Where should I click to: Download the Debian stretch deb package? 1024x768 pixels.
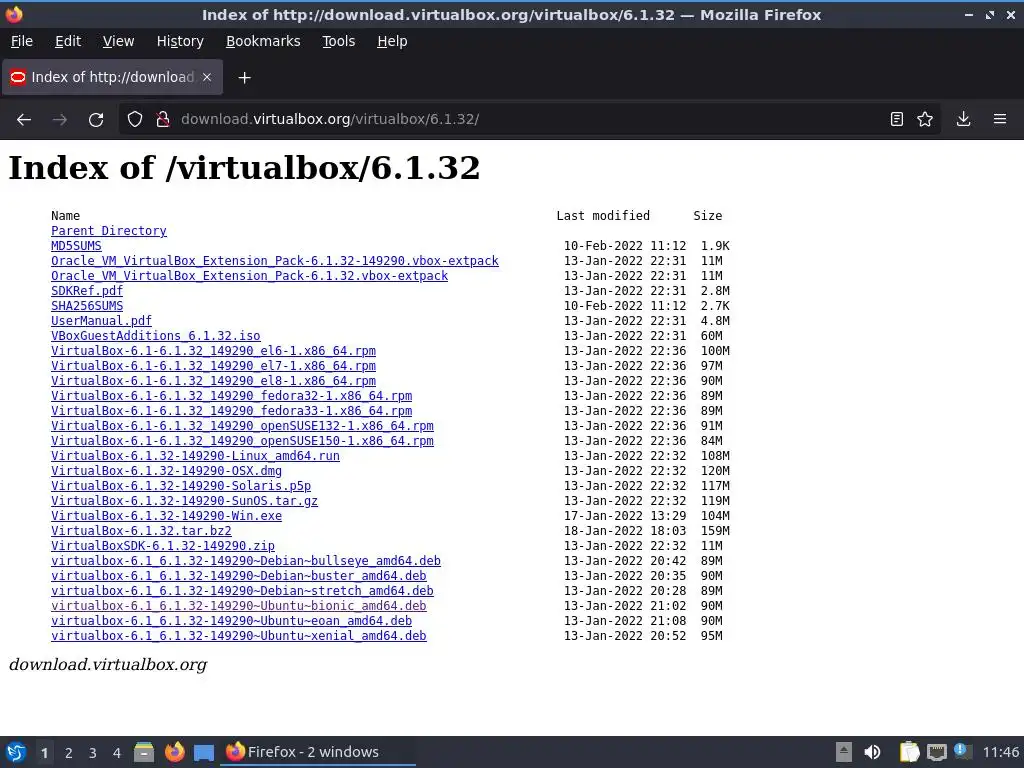242,591
